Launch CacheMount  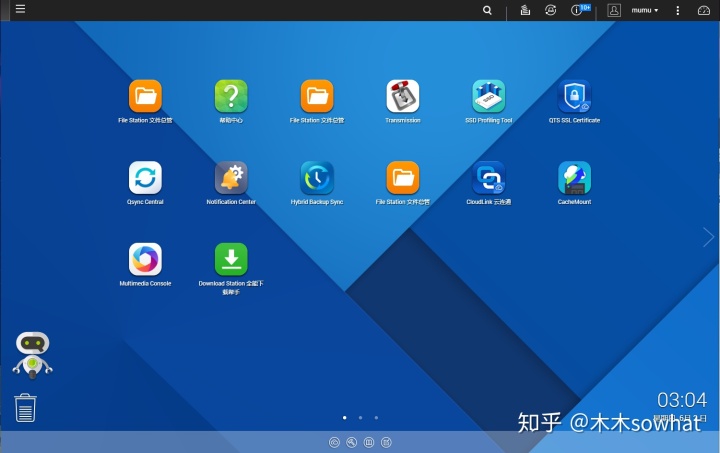(574, 178)
